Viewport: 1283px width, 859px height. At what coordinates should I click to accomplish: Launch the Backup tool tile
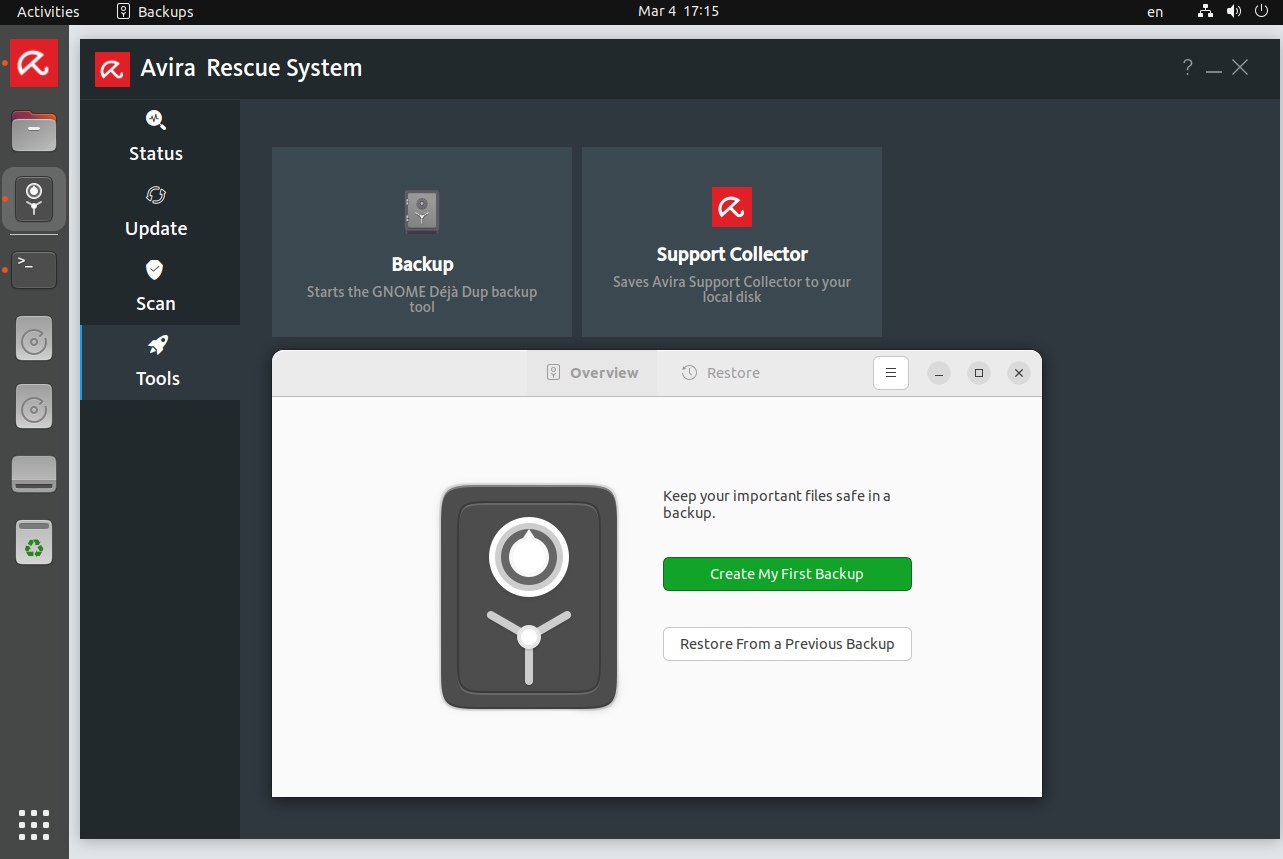(x=422, y=242)
